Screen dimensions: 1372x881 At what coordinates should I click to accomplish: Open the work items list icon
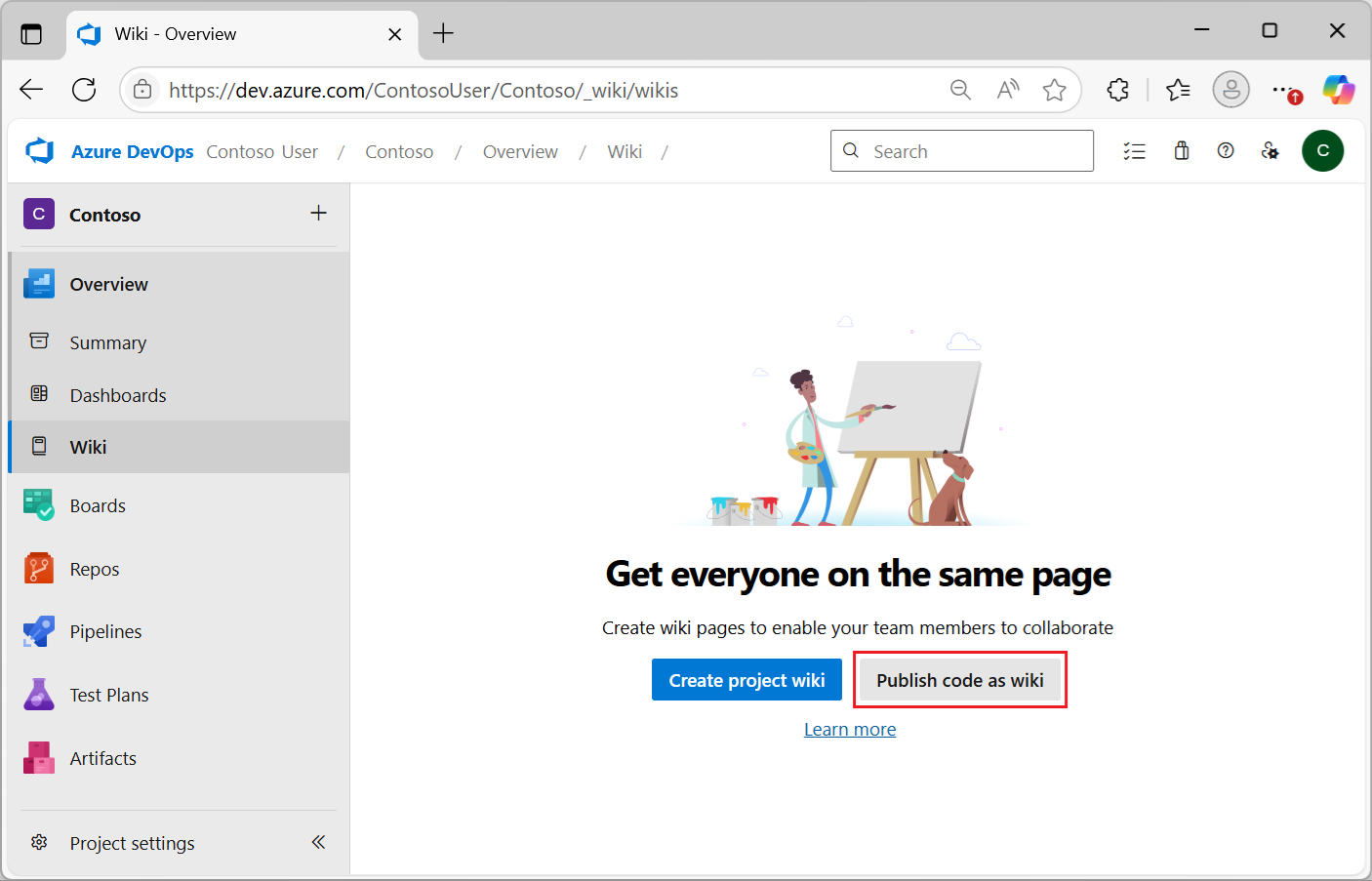tap(1134, 151)
